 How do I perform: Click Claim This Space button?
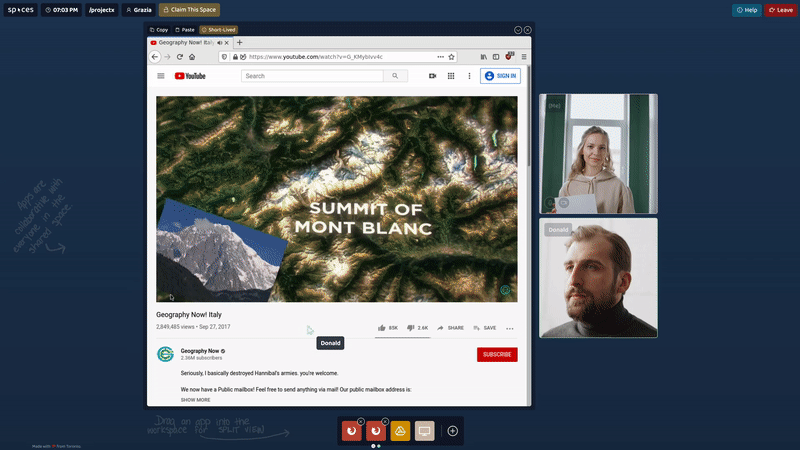tap(189, 10)
